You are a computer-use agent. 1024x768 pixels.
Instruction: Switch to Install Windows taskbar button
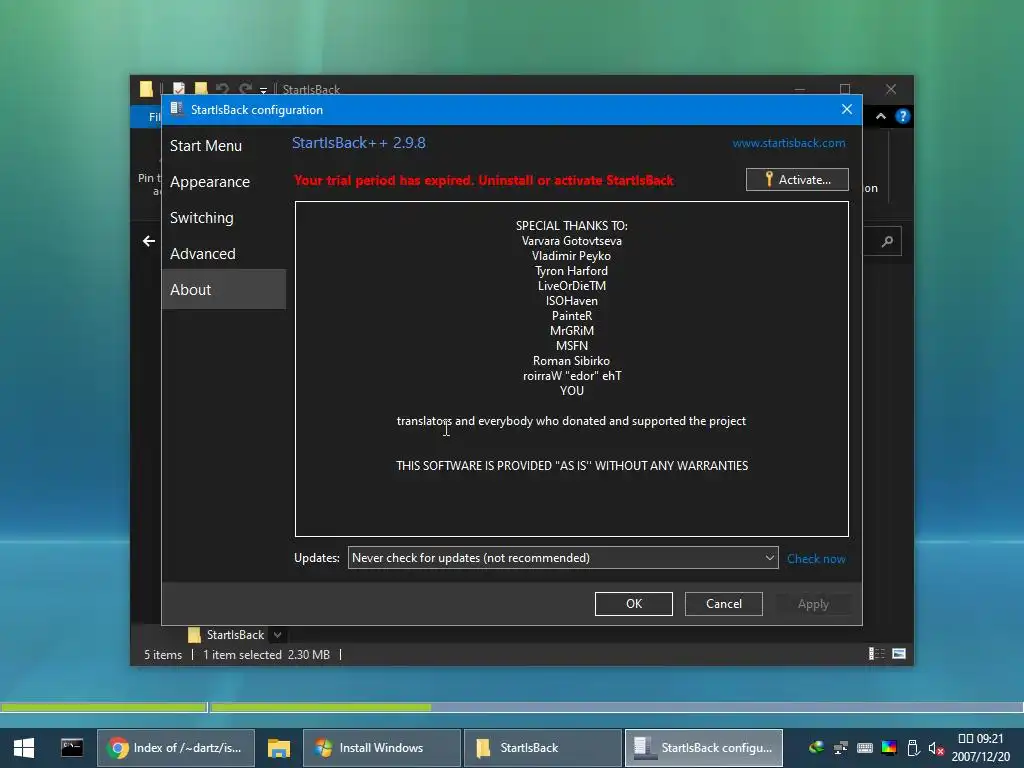coord(382,748)
